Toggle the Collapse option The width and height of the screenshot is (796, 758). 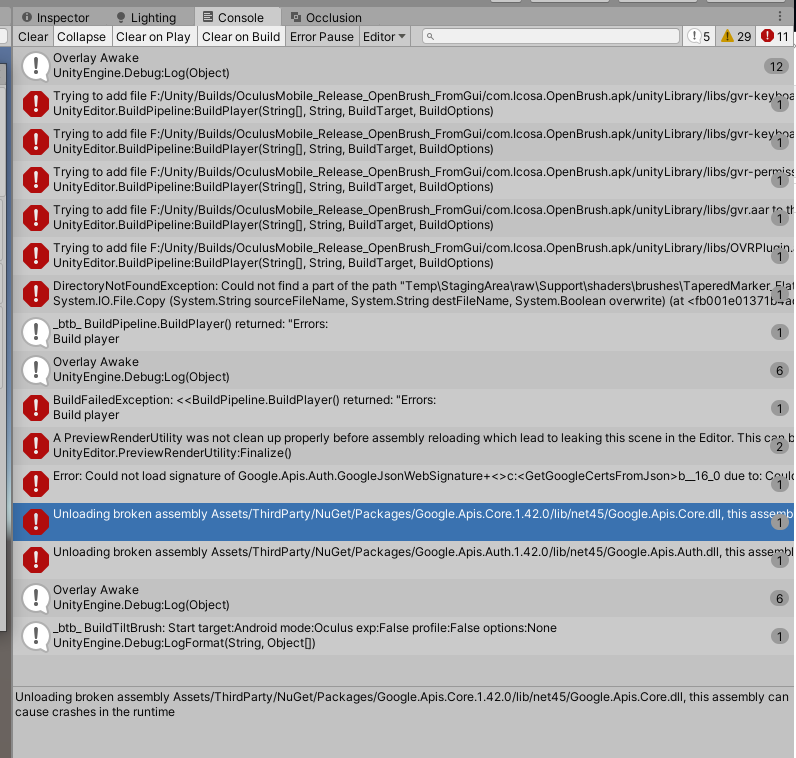[x=81, y=37]
